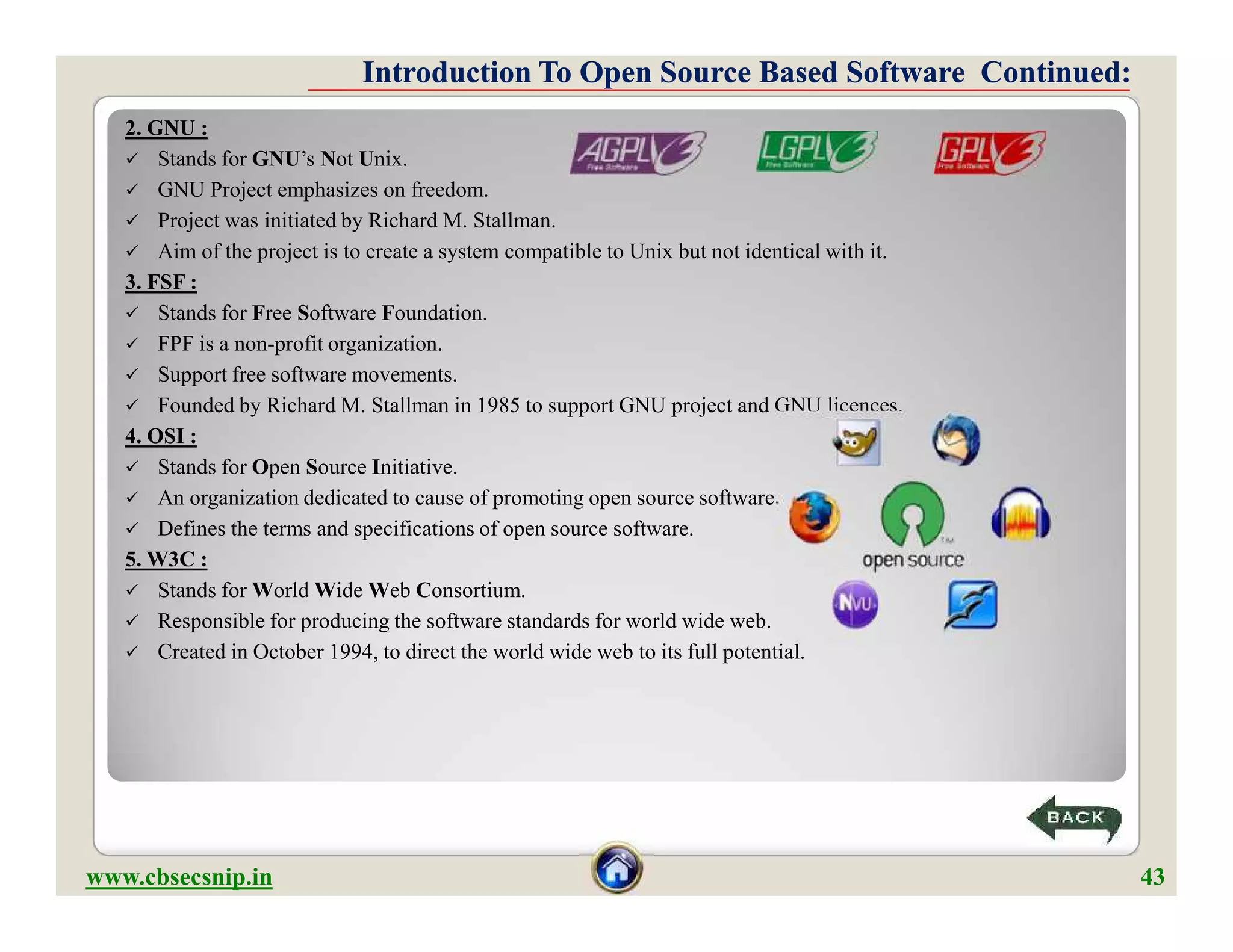Image resolution: width=1233 pixels, height=952 pixels.
Task: Click the LGPLv3 license logo
Action: (816, 151)
